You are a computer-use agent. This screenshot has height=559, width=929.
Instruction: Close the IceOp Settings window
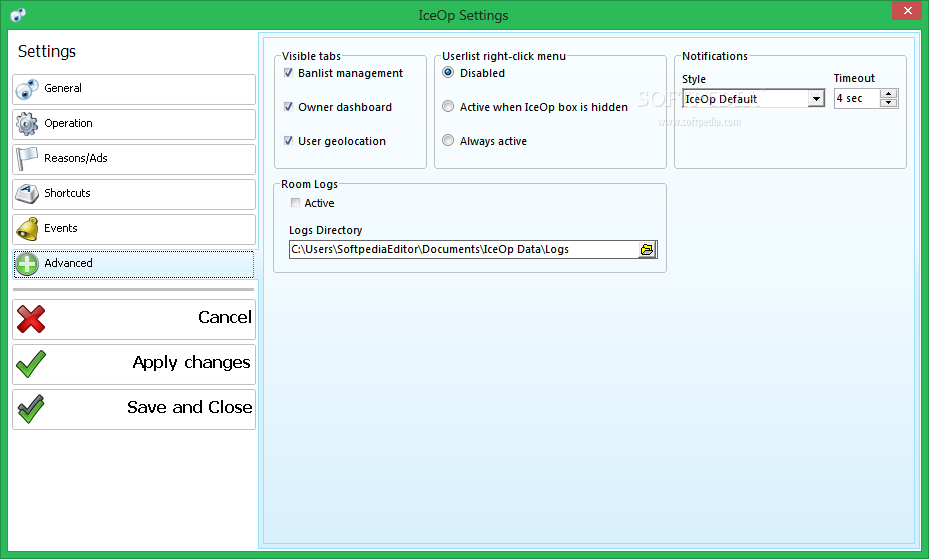coord(907,11)
